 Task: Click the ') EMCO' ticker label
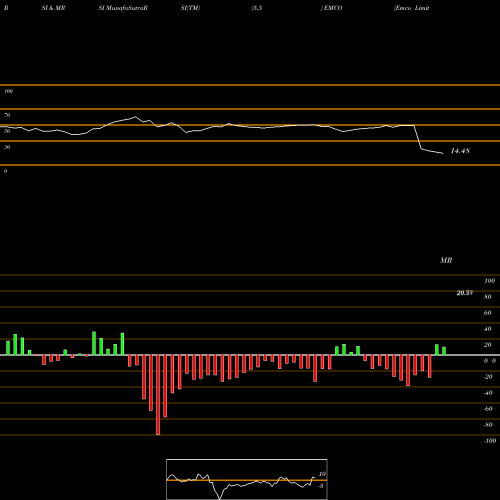click(x=331, y=8)
